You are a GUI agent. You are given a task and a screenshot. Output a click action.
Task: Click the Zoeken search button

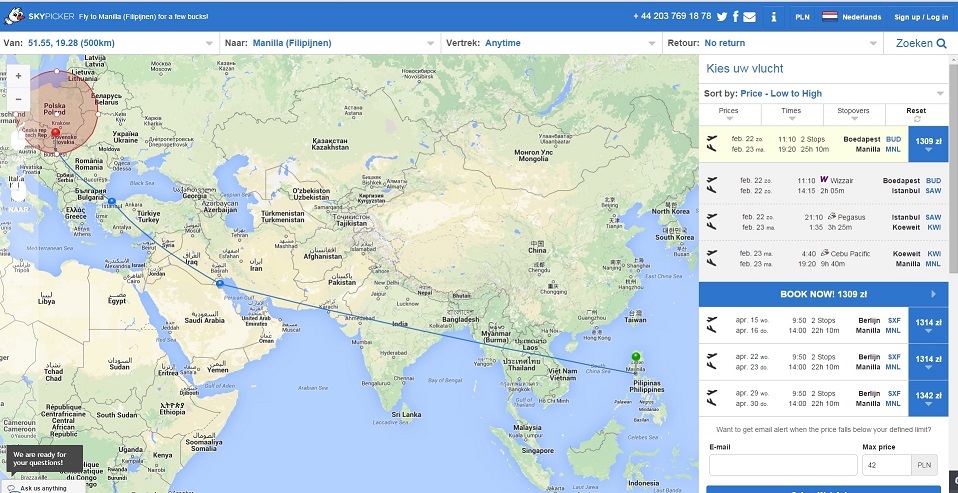click(921, 43)
